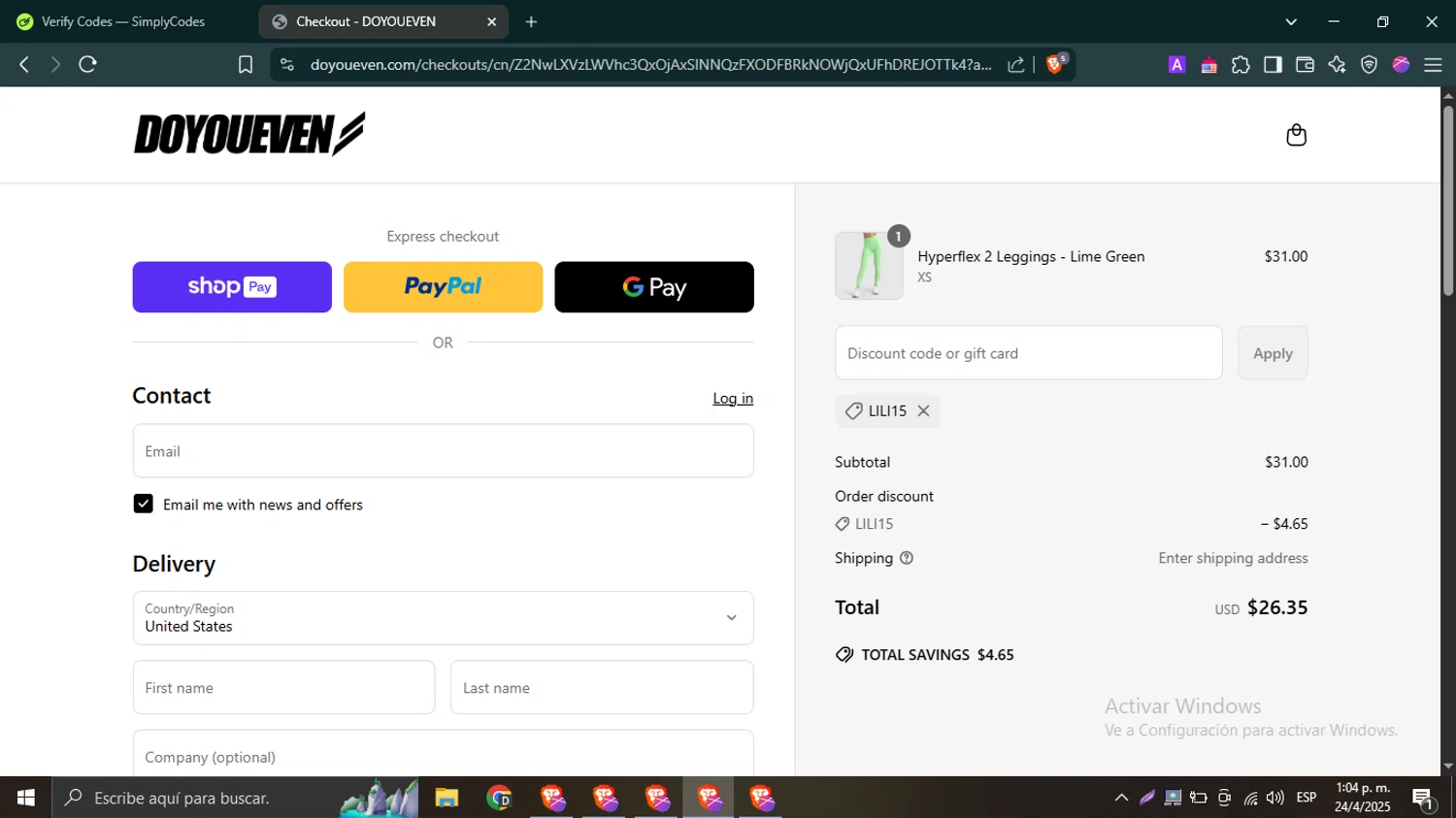Click the Total $26.35 amount
Viewport: 1456px width, 818px height.
tap(1277, 607)
